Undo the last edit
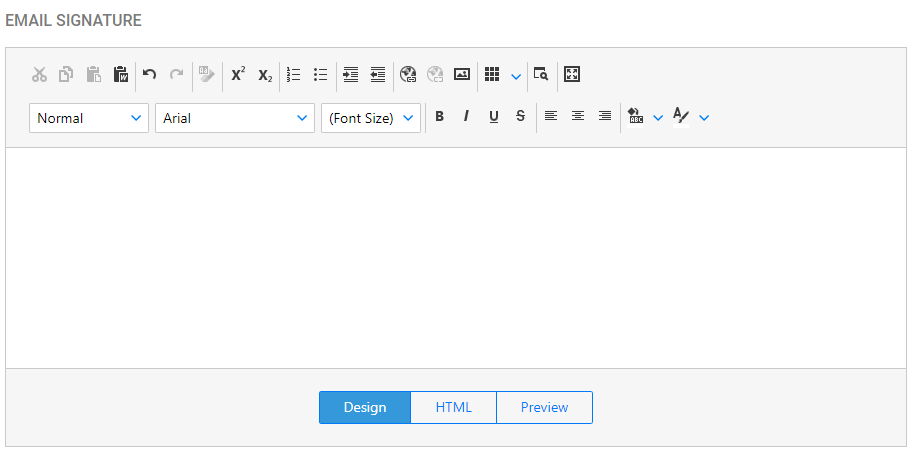The width and height of the screenshot is (916, 454). click(150, 74)
